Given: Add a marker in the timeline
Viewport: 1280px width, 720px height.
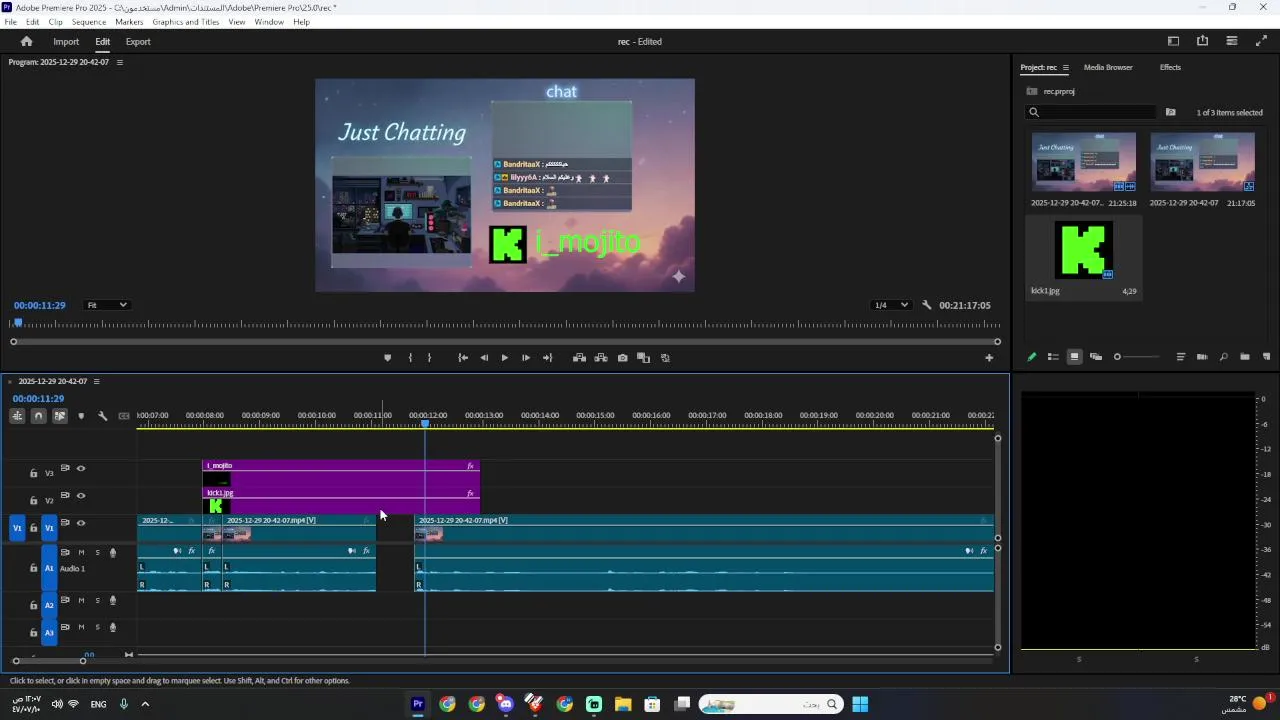Looking at the screenshot, I should point(81,416).
